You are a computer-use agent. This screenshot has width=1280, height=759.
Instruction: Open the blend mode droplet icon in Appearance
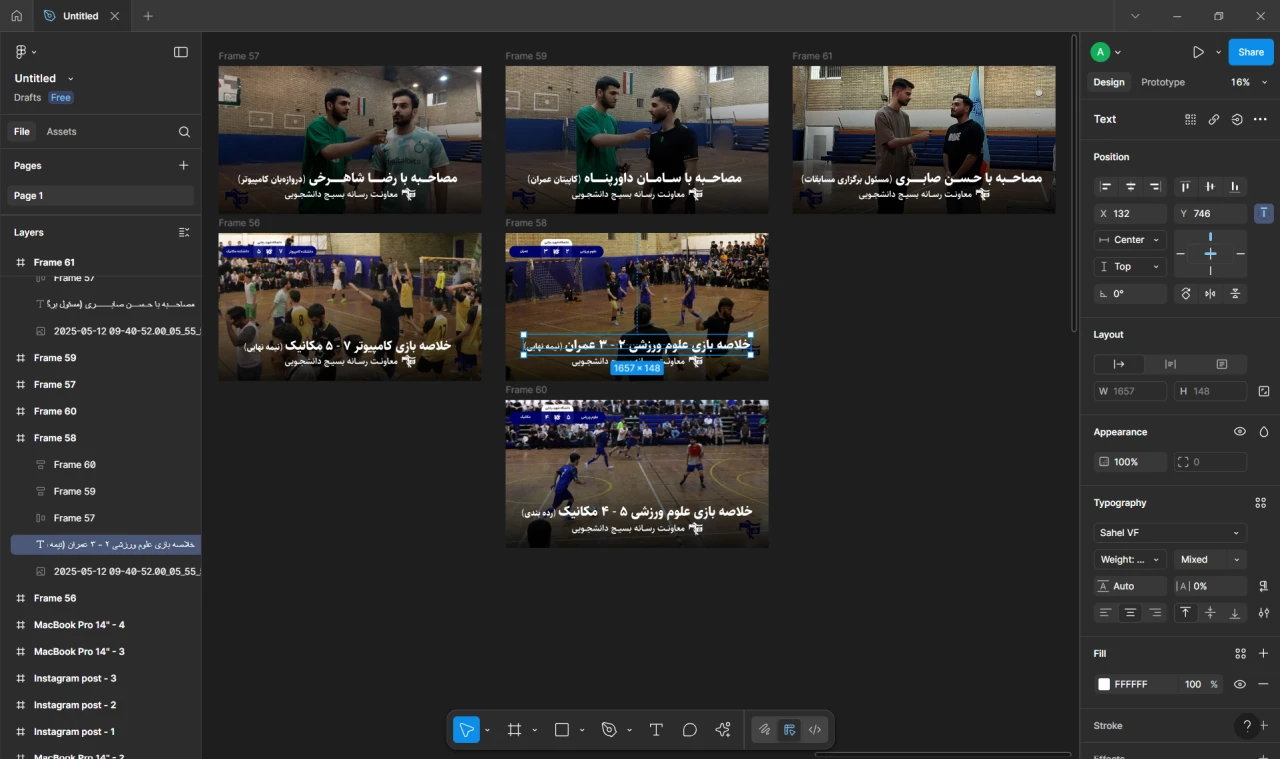[x=1264, y=432]
